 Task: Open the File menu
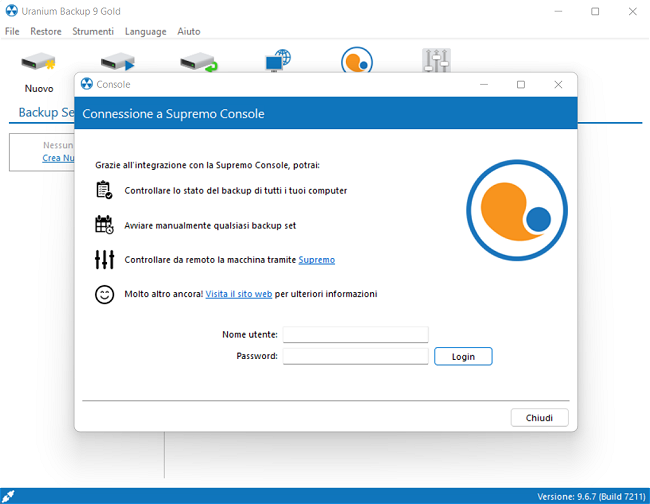(12, 32)
